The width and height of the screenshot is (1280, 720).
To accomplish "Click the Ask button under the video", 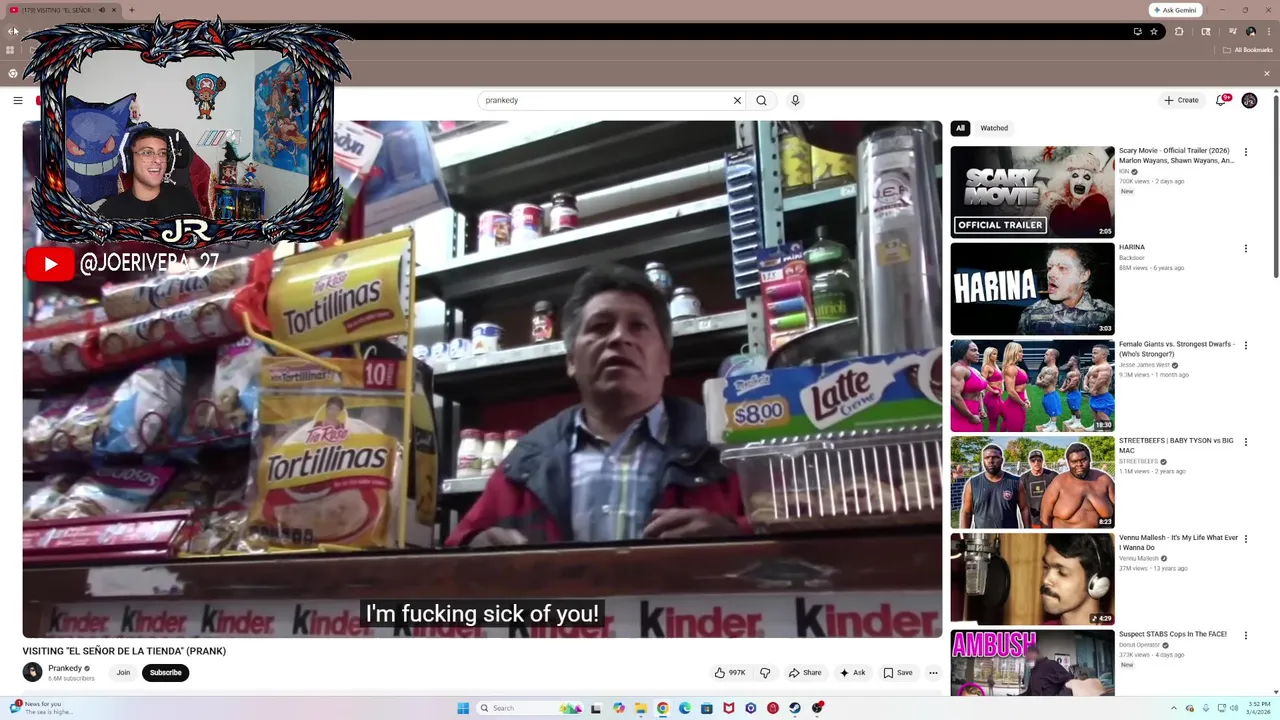I will tap(852, 673).
